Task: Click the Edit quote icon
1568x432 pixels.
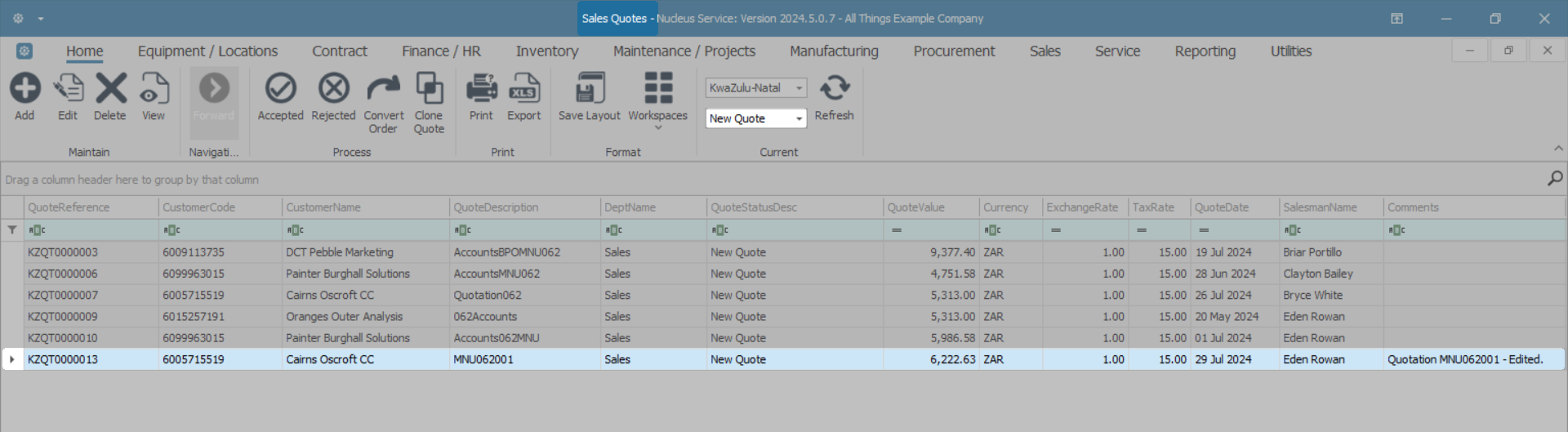Action: (68, 89)
